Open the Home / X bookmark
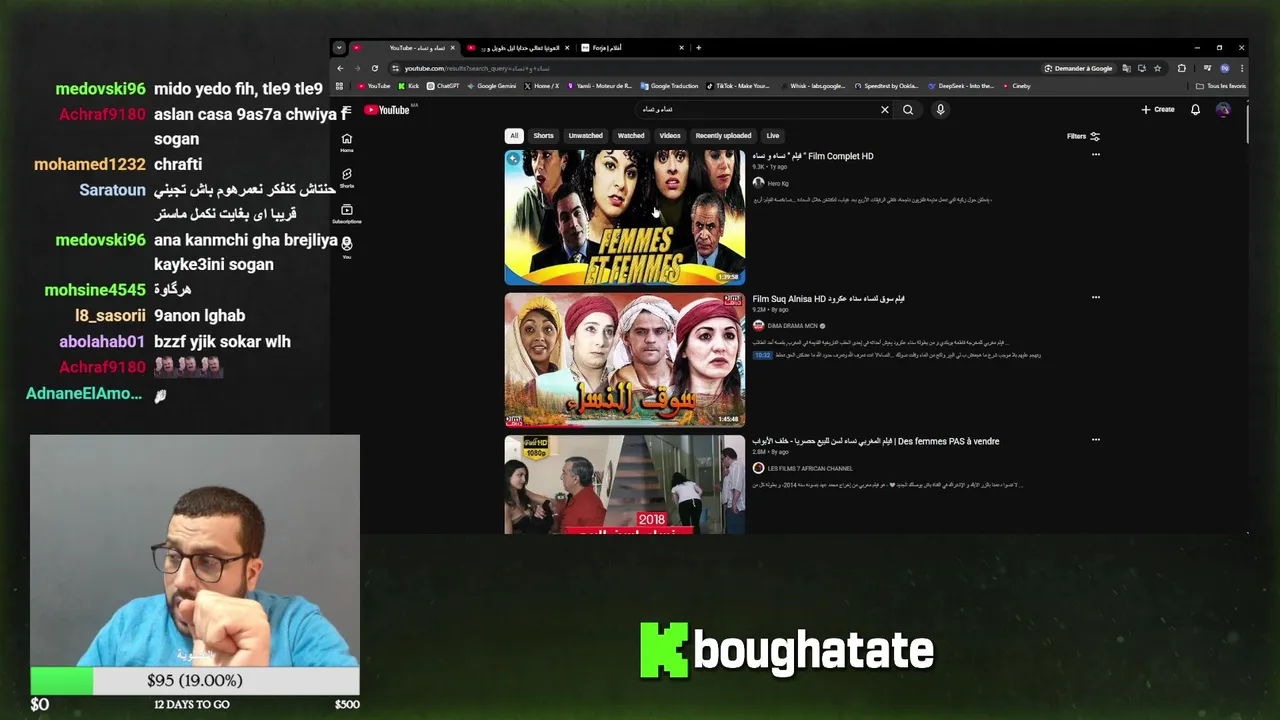The image size is (1280, 720). pyautogui.click(x=542, y=86)
